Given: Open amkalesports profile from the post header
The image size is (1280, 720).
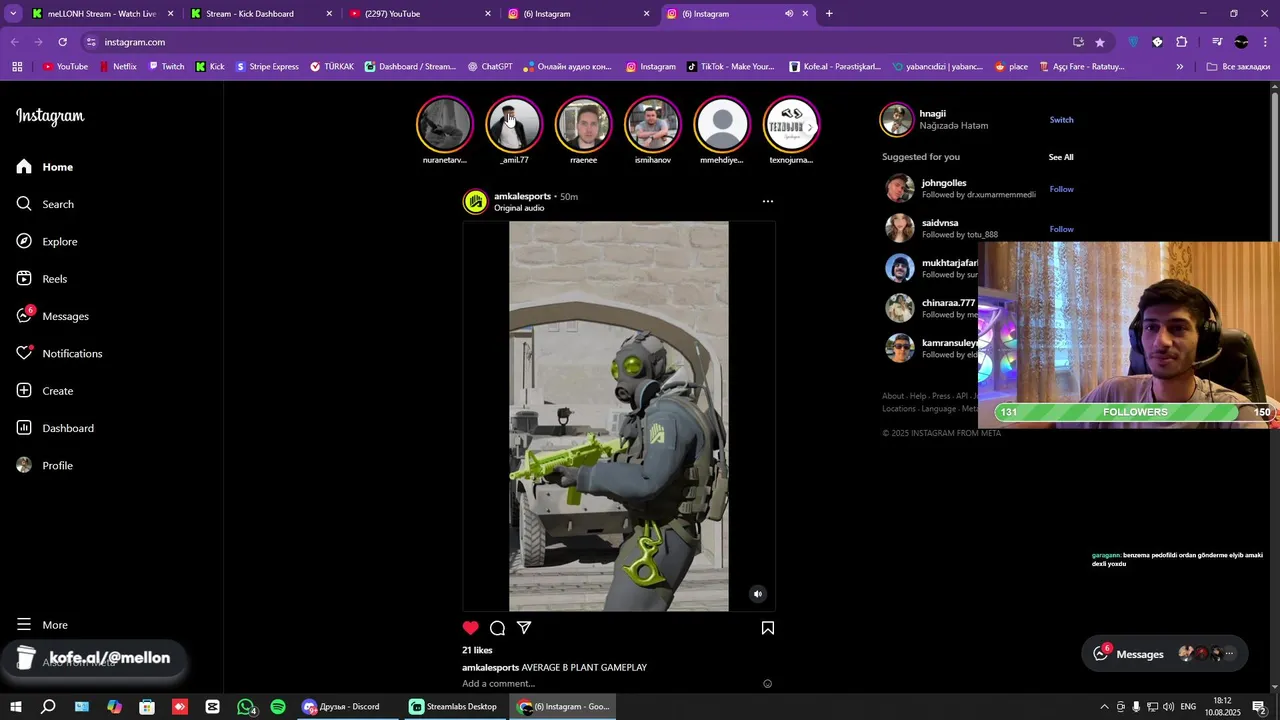Looking at the screenshot, I should click(522, 196).
